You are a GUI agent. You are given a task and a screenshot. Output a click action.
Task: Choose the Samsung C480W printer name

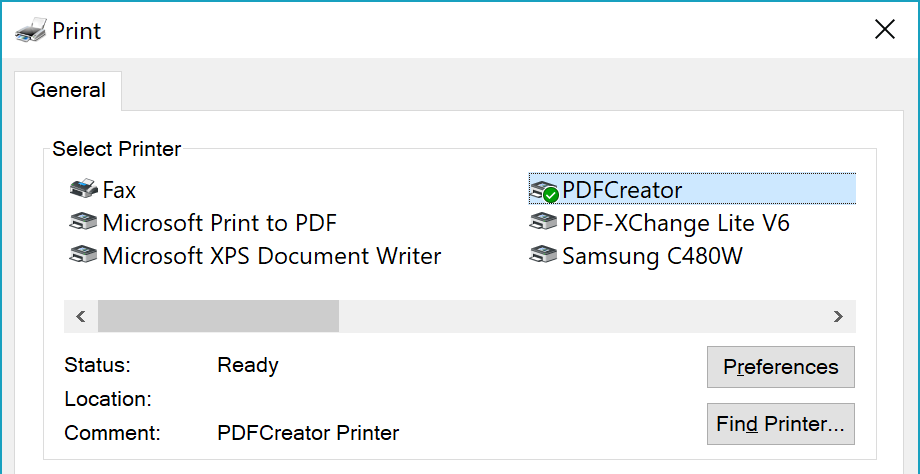[652, 256]
